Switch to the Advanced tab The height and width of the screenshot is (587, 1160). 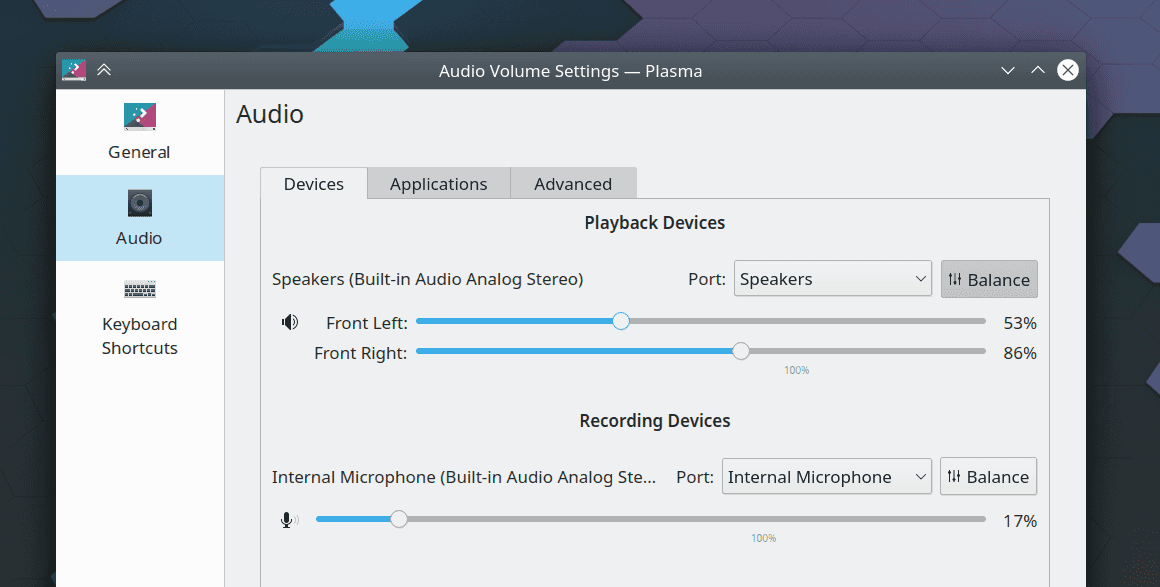point(573,183)
